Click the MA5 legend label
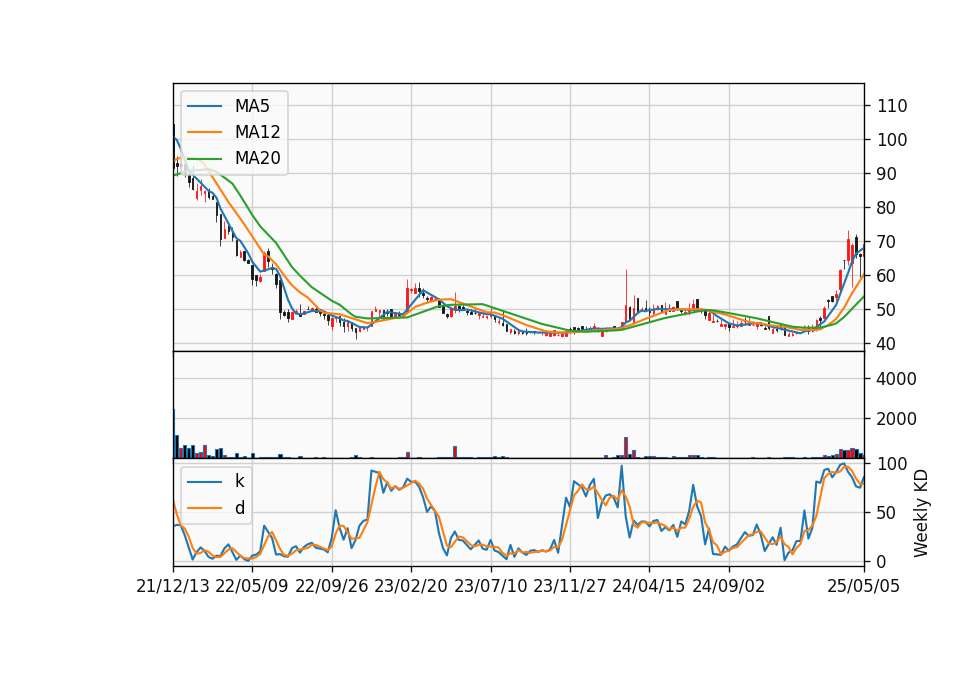960x690 pixels. click(252, 106)
